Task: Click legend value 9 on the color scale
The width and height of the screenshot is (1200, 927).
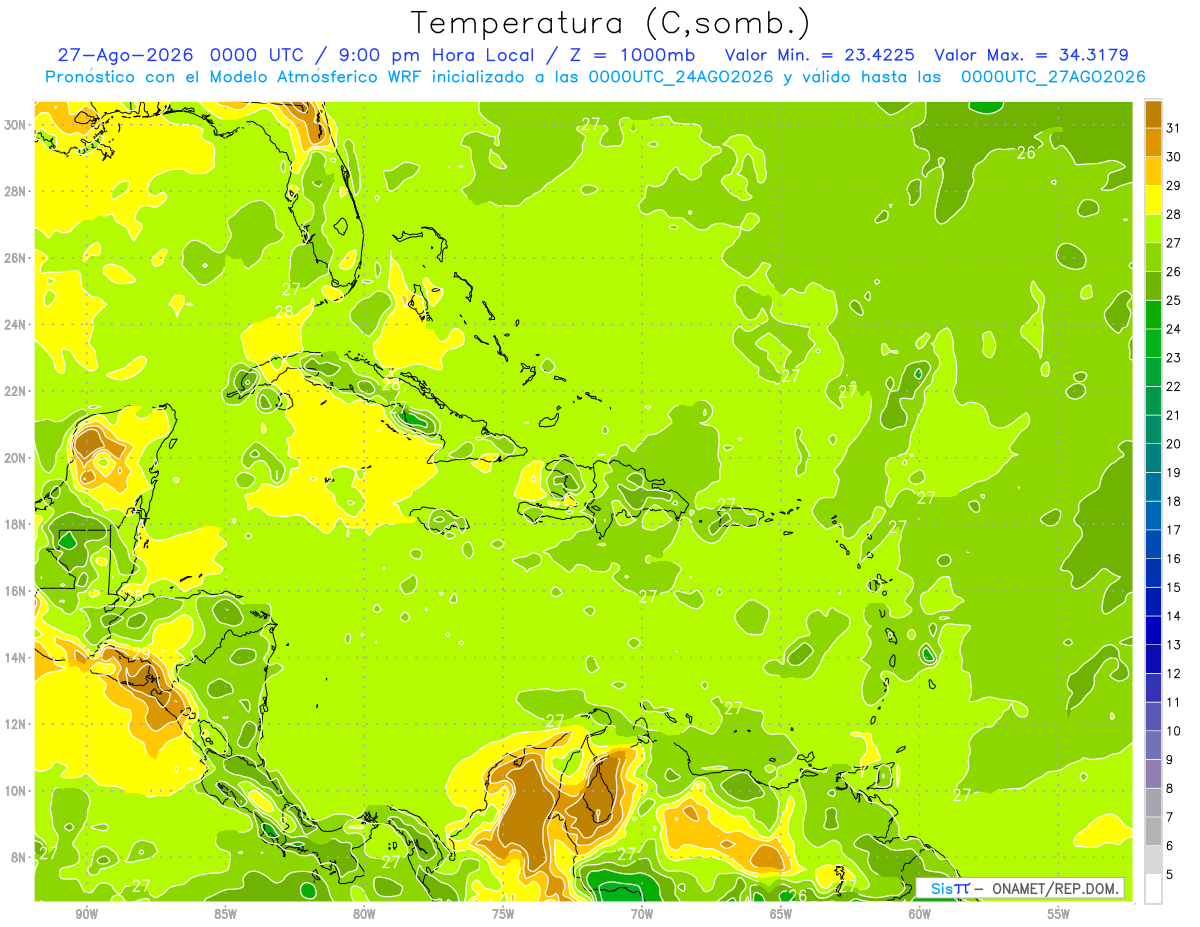Action: click(x=1171, y=759)
